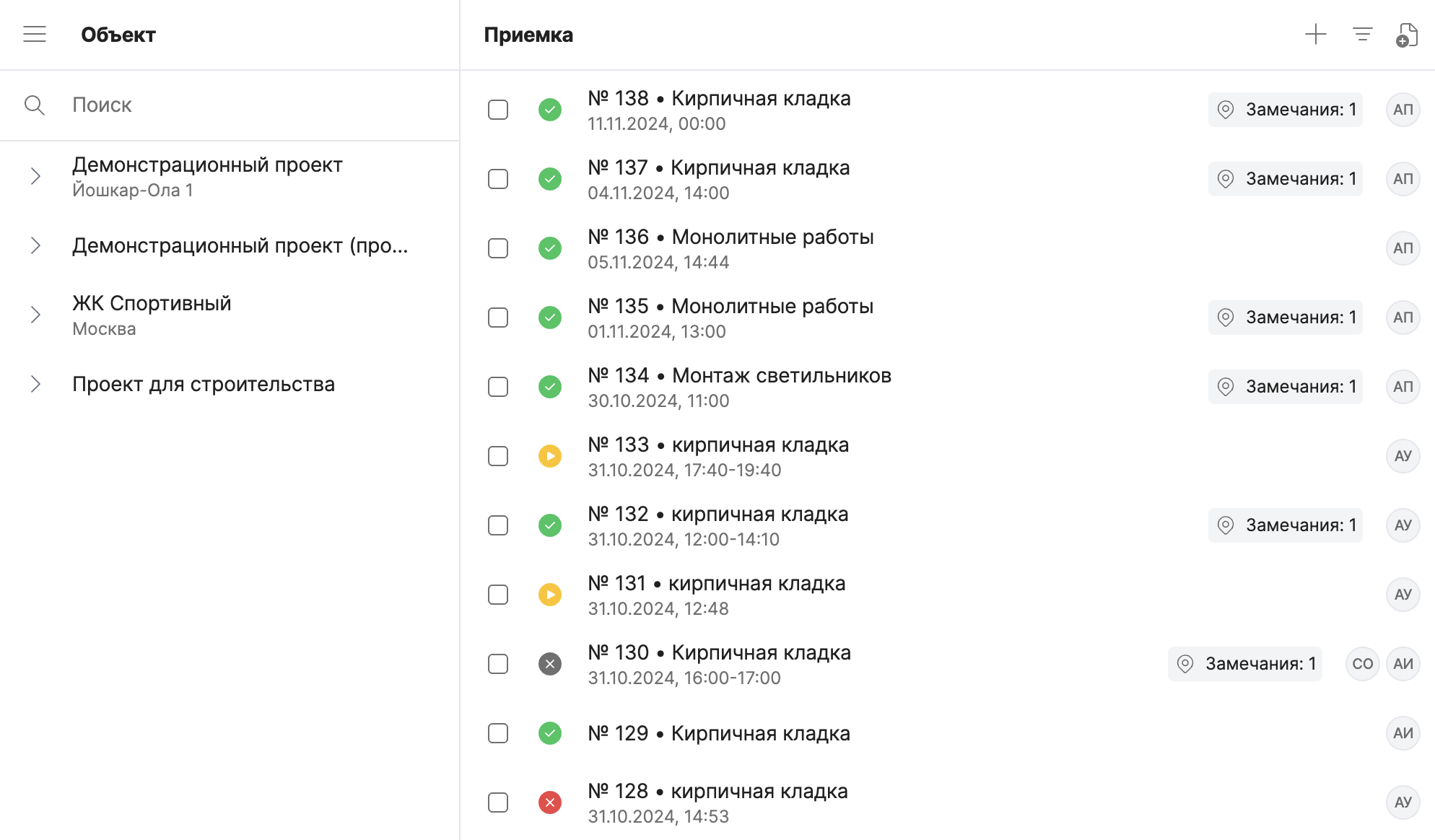This screenshot has height=840, width=1435.
Task: Click the plus icon to add acceptance
Action: coord(1316,34)
